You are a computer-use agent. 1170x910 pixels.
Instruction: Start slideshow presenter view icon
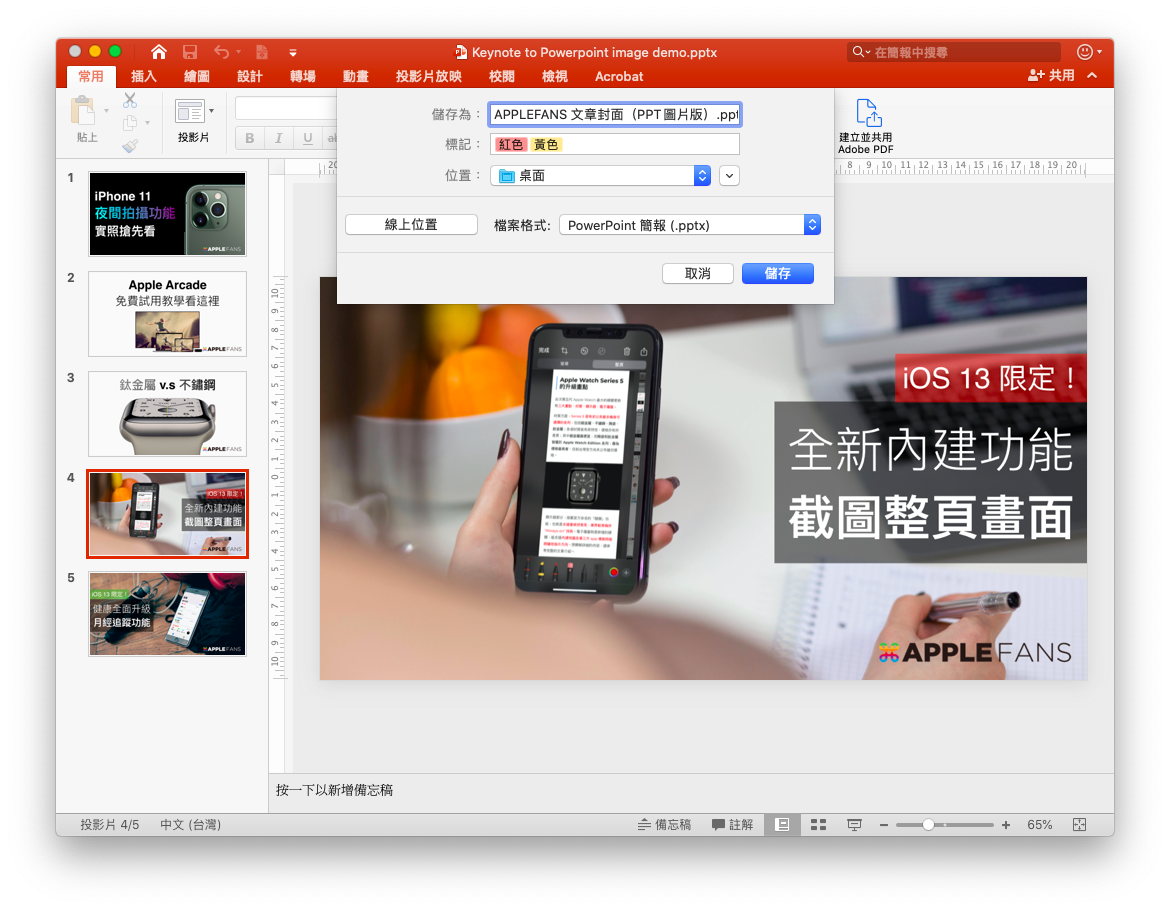click(854, 824)
